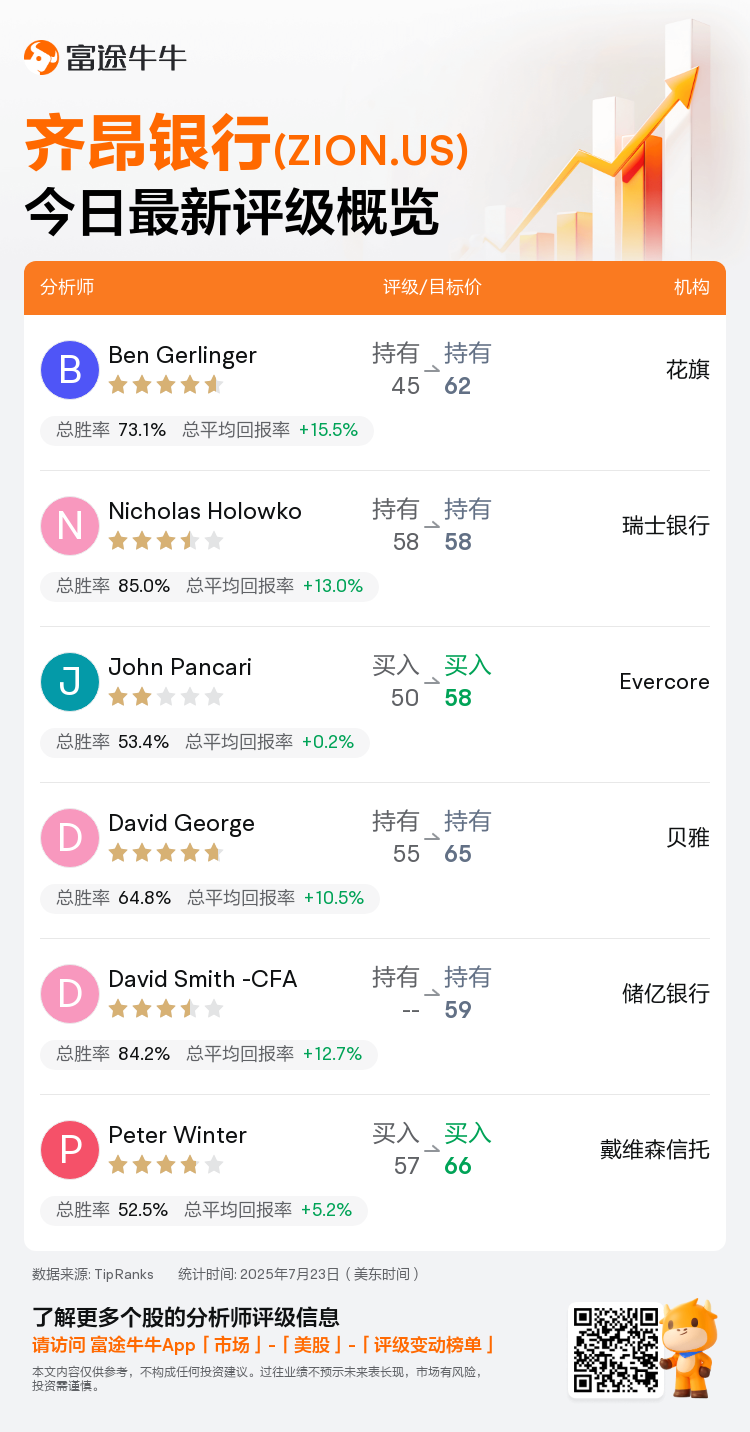Tap Ben Gerlinger's 总胜率 73.1% stats pill
Image resolution: width=750 pixels, height=1432 pixels.
point(207,430)
